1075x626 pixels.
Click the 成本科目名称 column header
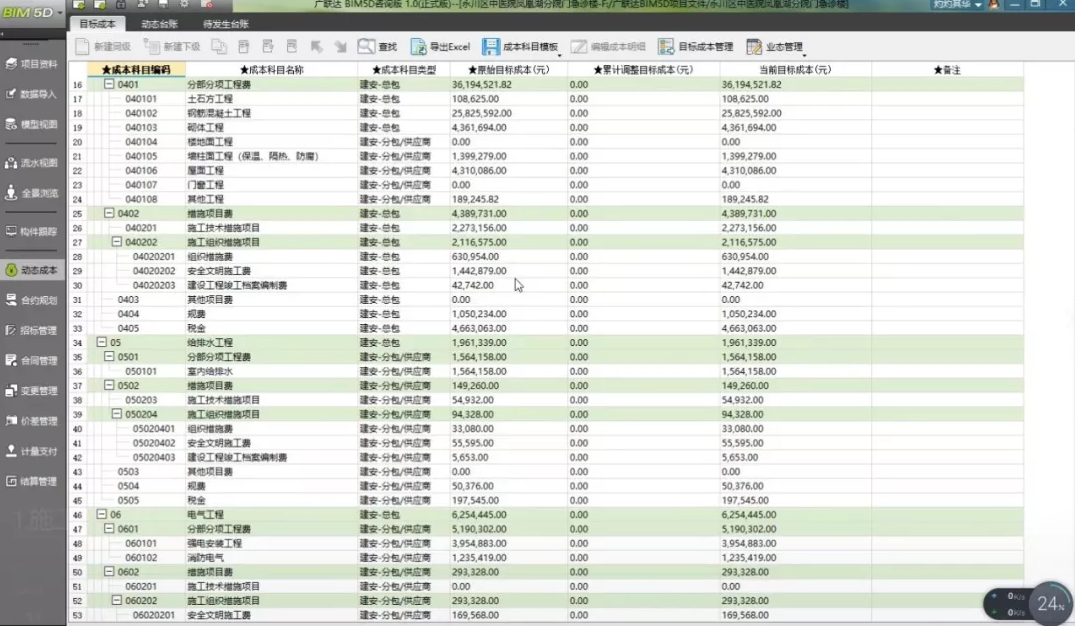271,70
